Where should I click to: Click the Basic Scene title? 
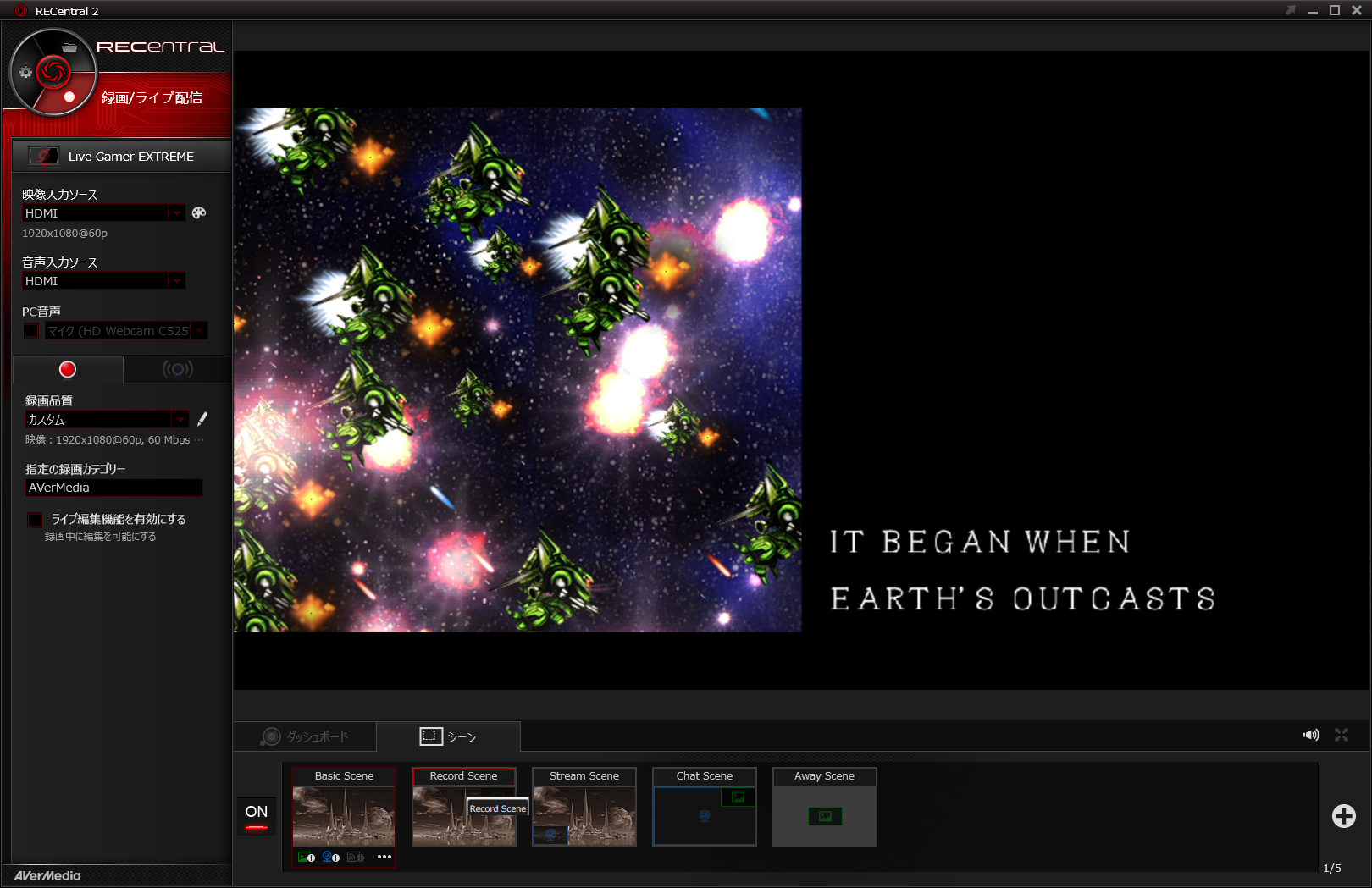[x=344, y=776]
